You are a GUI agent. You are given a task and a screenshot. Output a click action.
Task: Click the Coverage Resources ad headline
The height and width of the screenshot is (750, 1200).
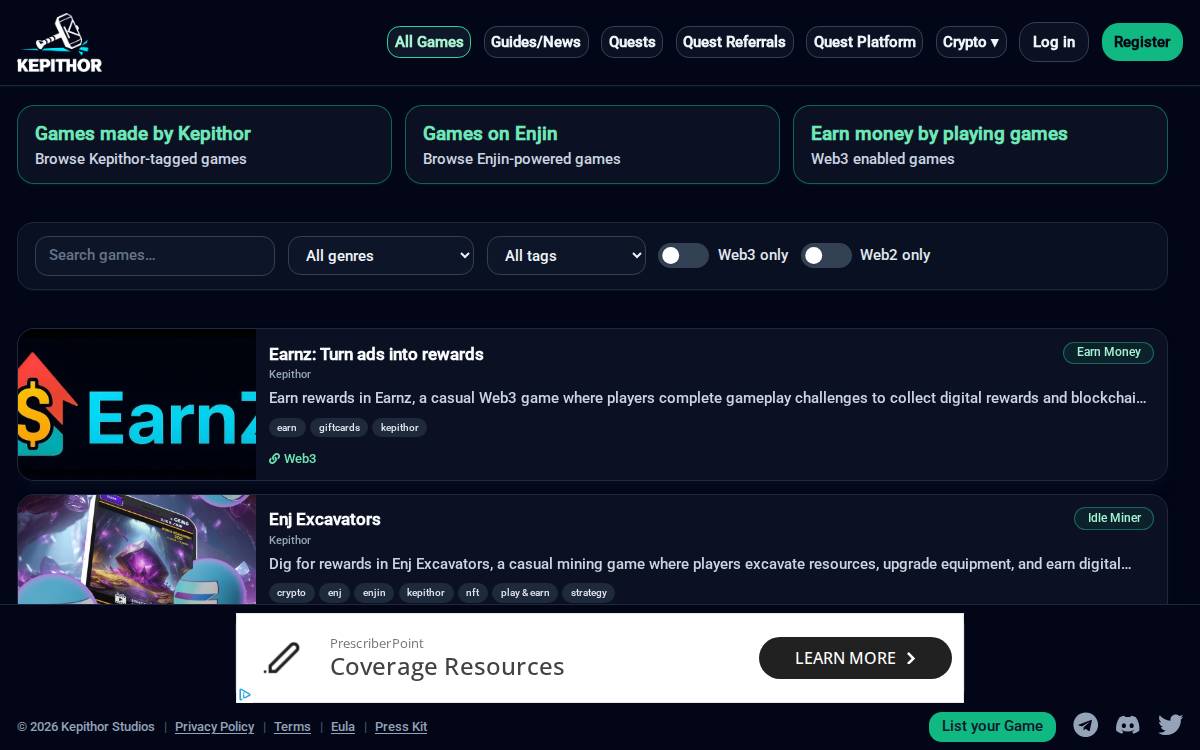pyautogui.click(x=447, y=667)
